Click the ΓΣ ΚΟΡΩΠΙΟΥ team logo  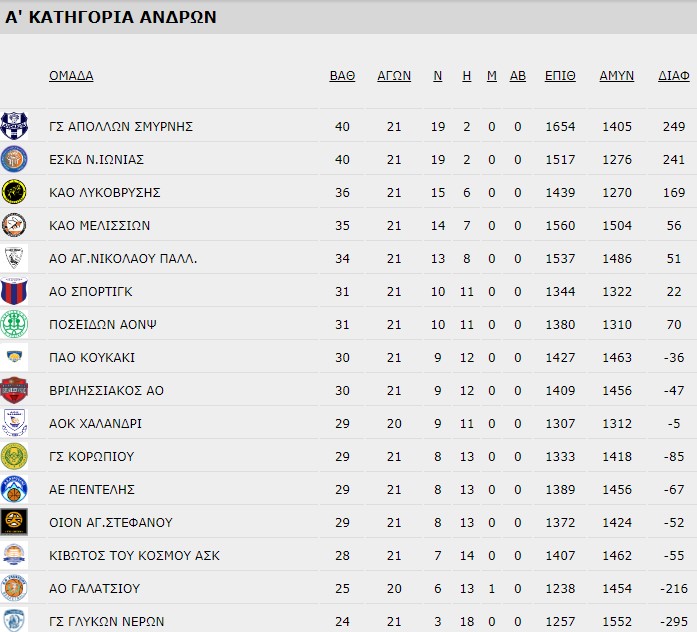tap(15, 456)
